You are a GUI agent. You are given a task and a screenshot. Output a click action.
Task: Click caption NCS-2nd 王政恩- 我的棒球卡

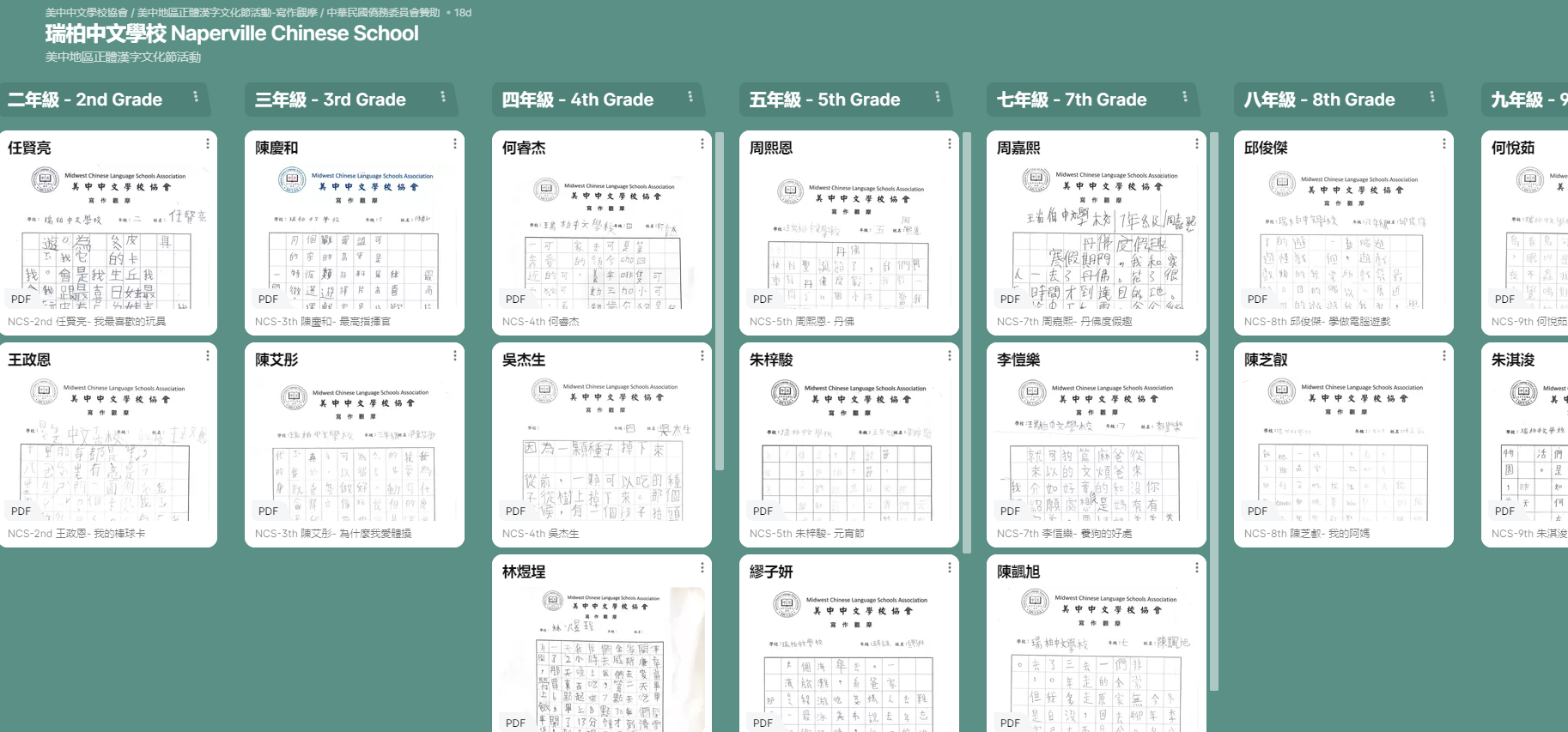76,534
